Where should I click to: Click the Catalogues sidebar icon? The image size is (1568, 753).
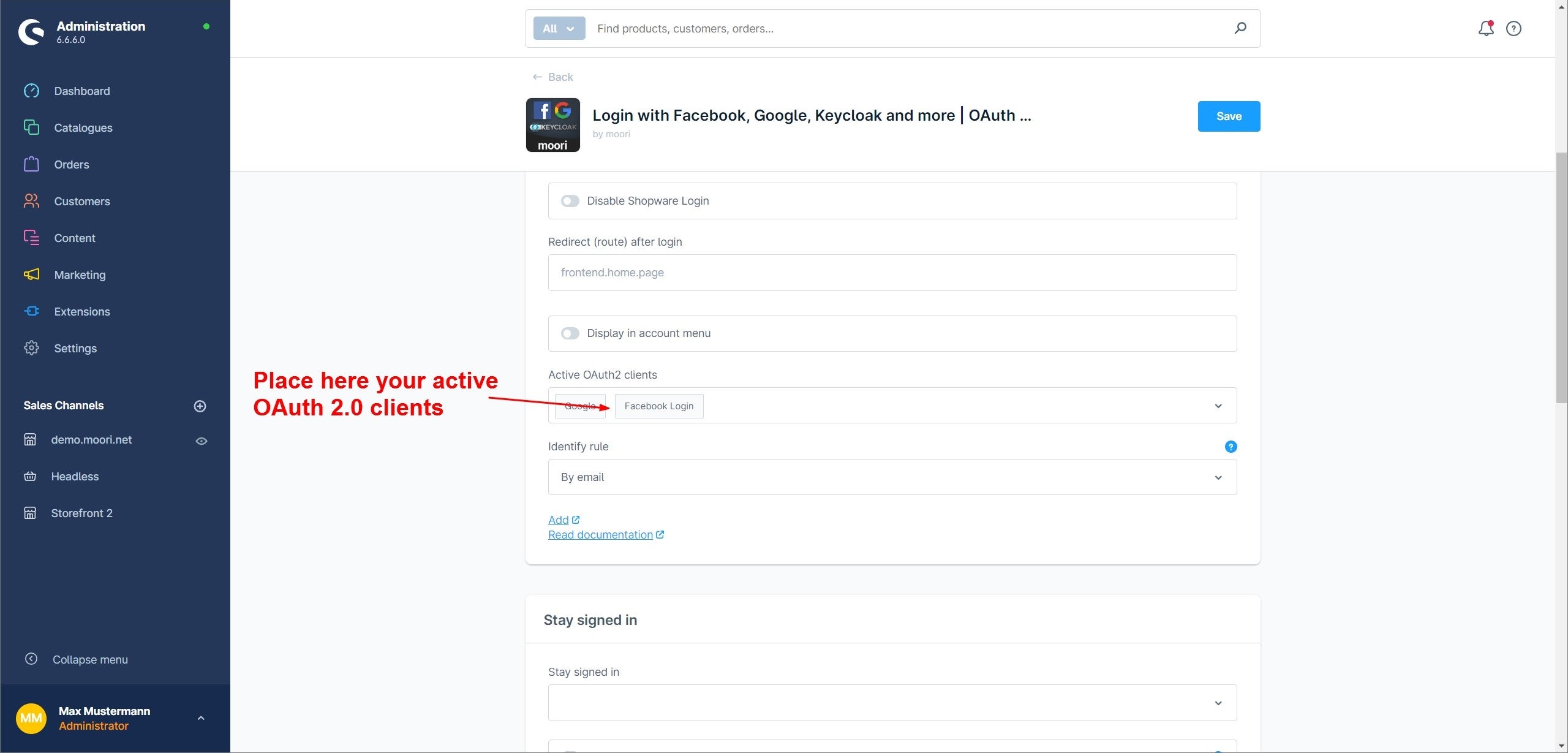coord(31,128)
